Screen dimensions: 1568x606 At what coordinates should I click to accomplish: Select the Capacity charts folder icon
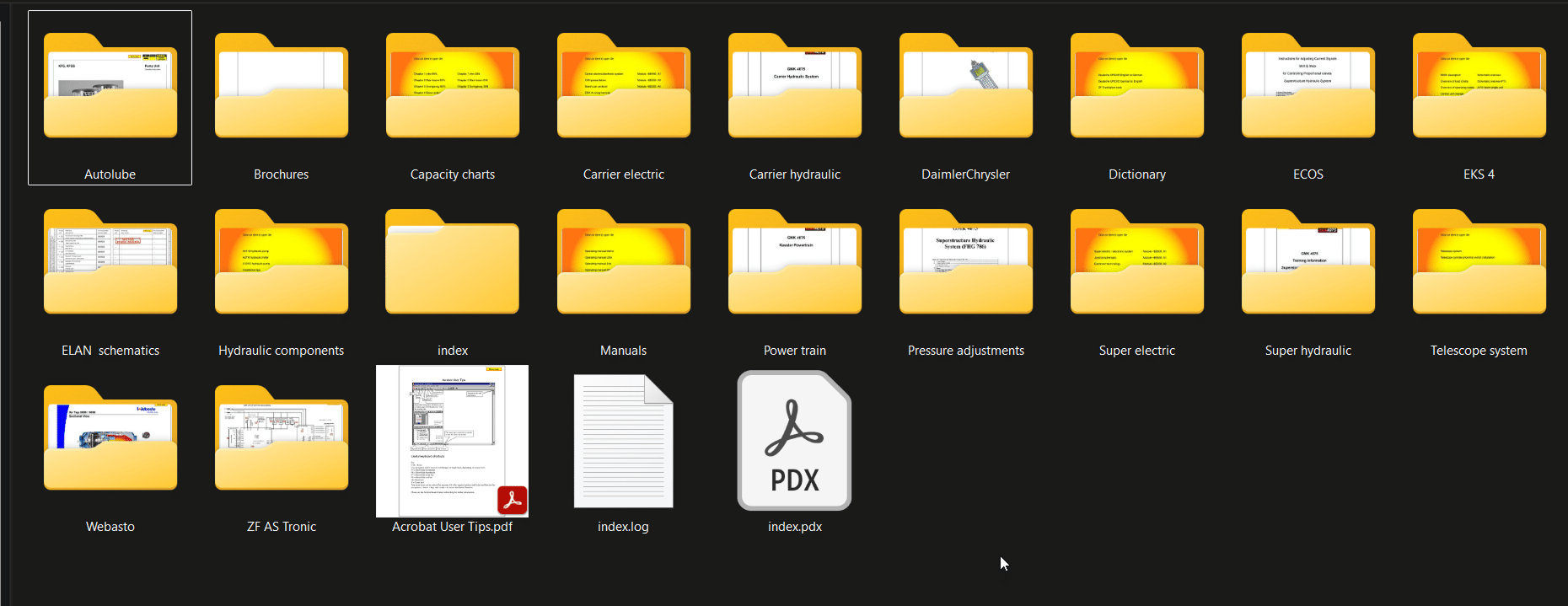[x=453, y=85]
